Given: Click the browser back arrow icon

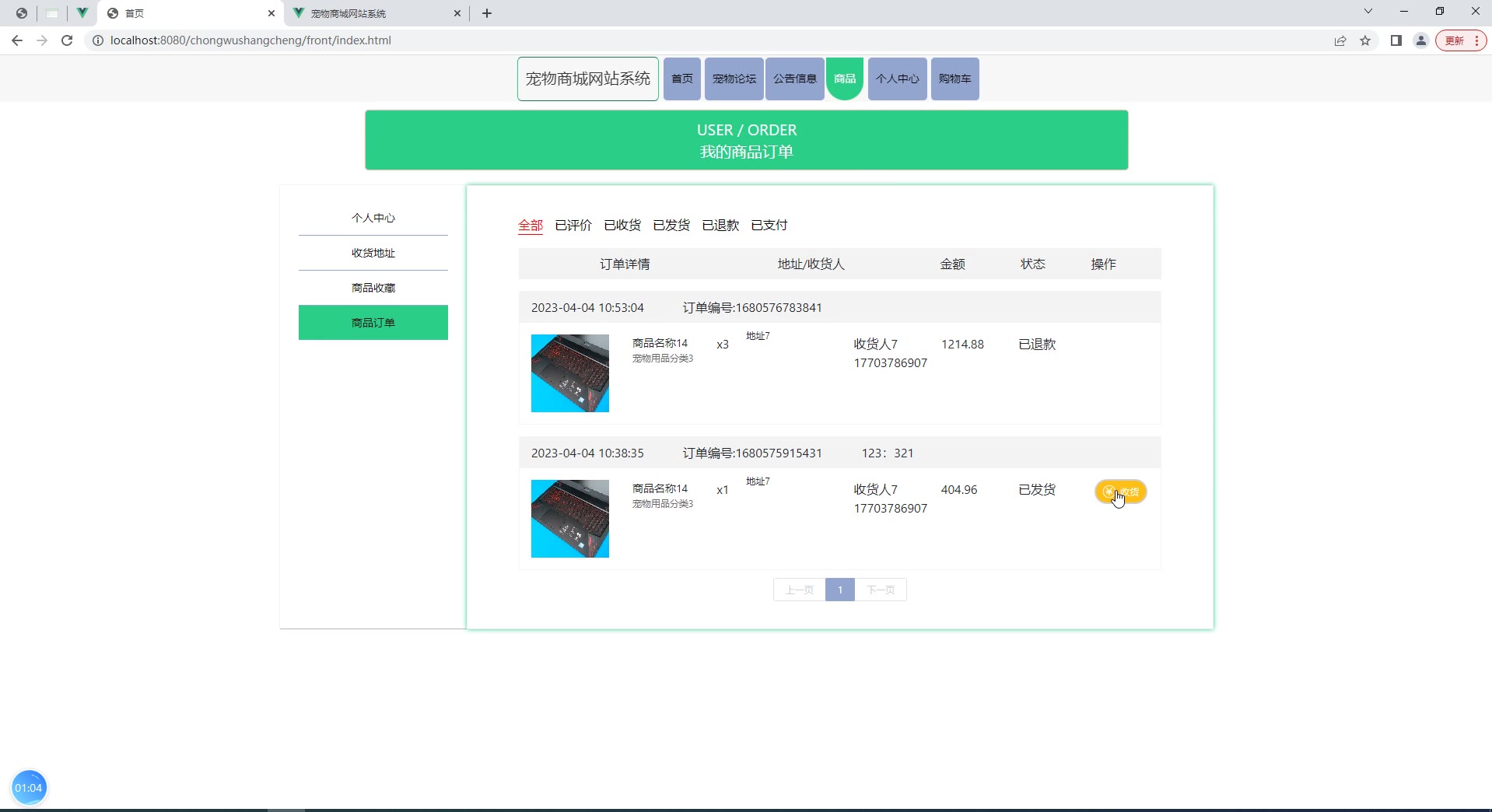Looking at the screenshot, I should (17, 40).
